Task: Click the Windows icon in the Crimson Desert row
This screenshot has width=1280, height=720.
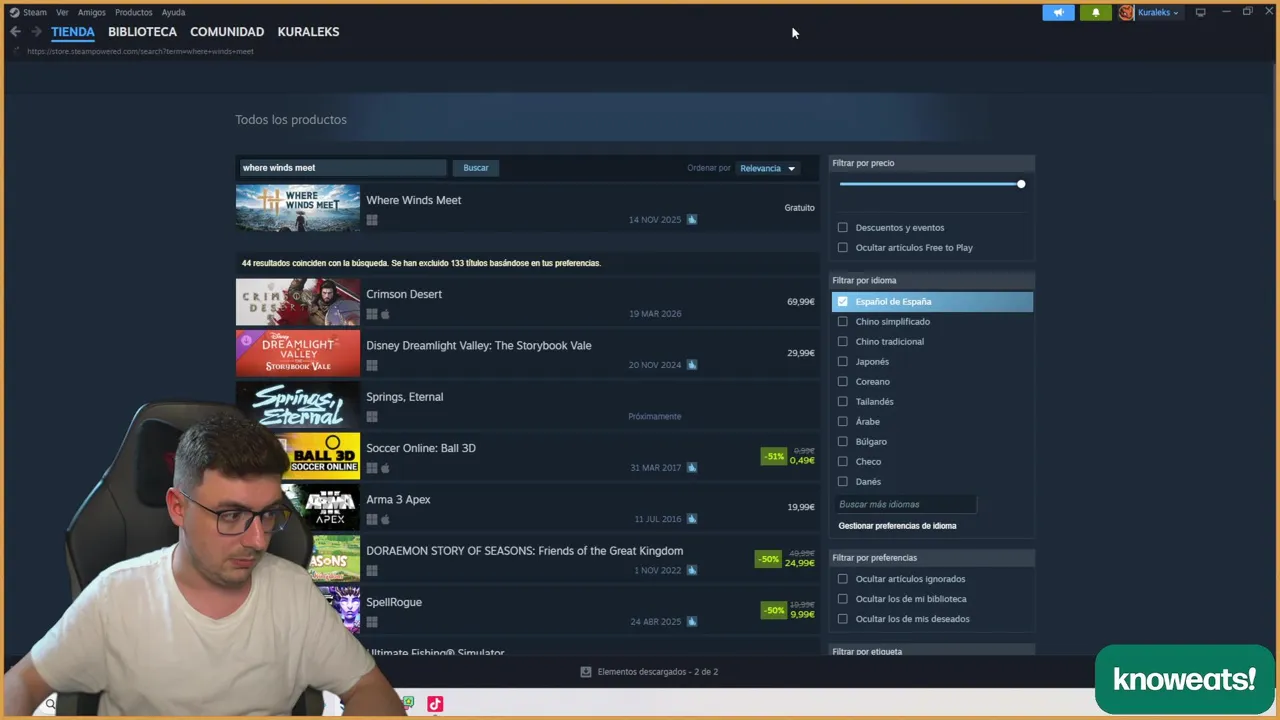Action: click(x=372, y=314)
